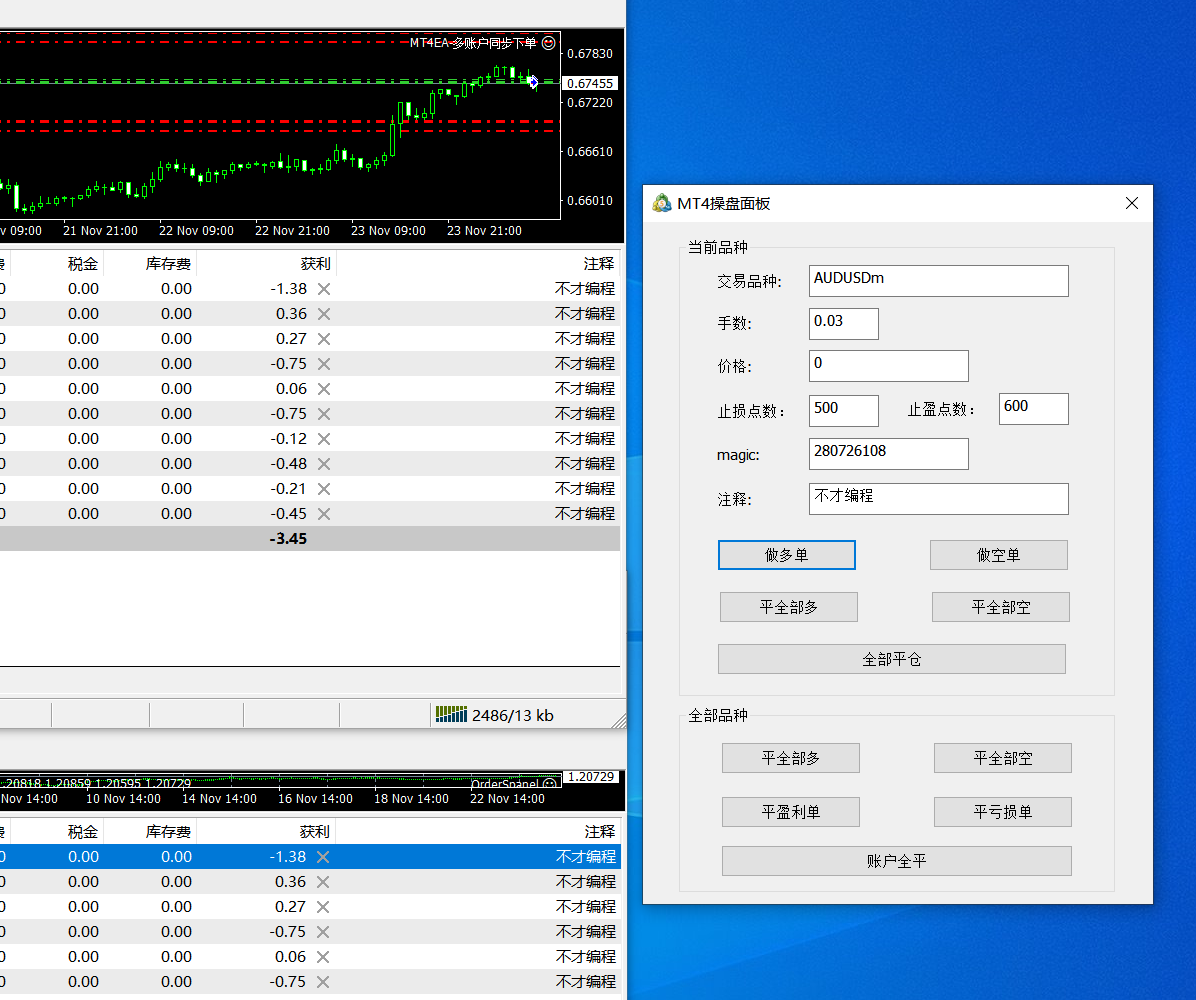Click the 获利 column header in upper table

(x=315, y=264)
